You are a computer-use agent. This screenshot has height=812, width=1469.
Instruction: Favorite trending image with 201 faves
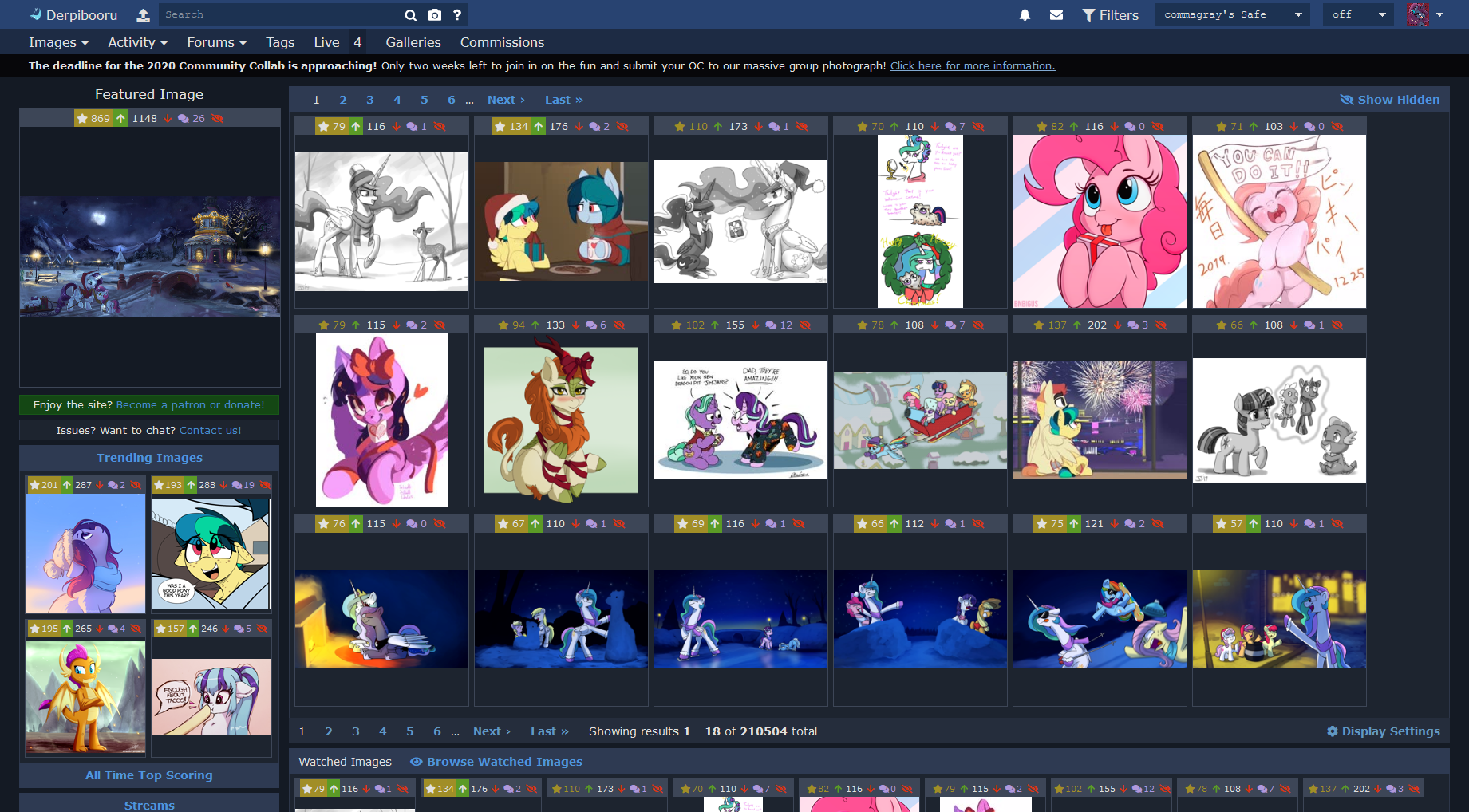(43, 484)
